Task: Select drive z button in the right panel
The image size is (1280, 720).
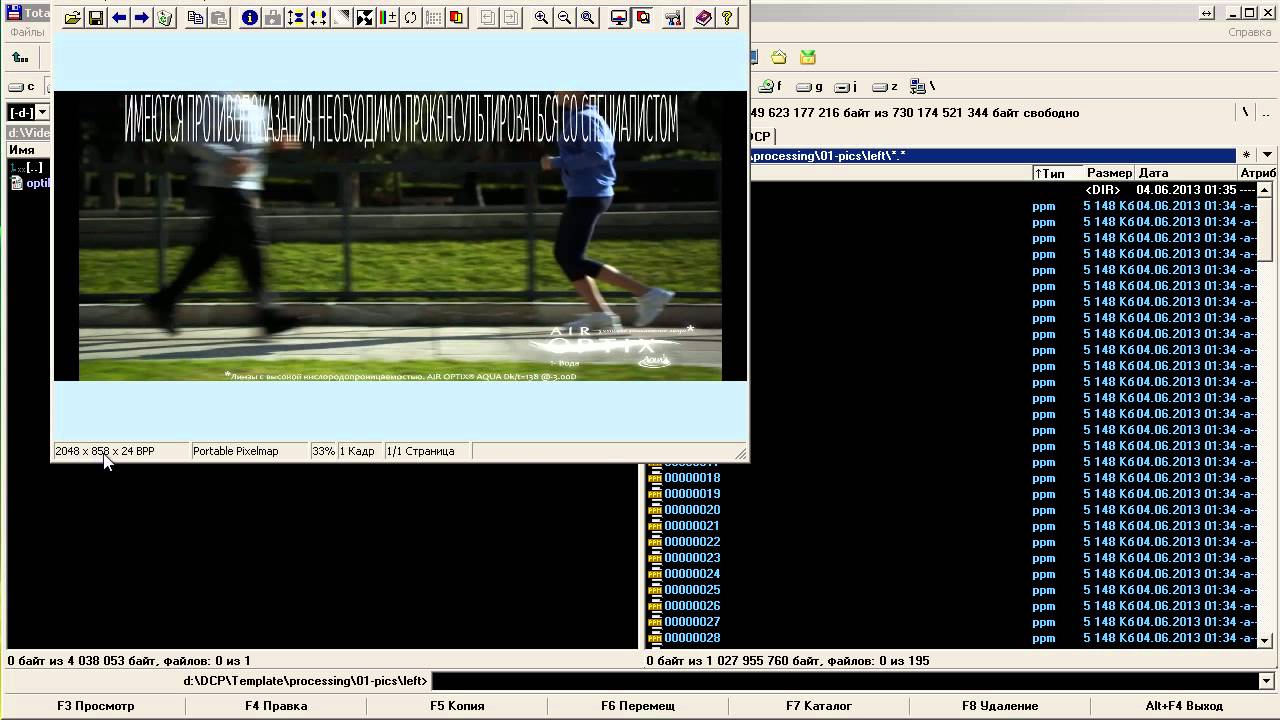Action: pos(885,87)
